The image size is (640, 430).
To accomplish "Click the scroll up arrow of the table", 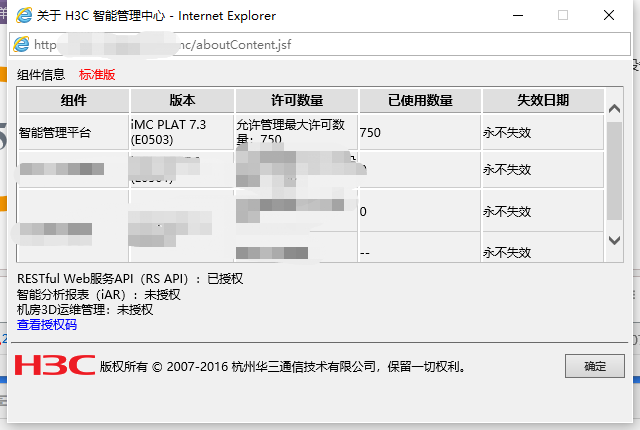I will [614, 109].
